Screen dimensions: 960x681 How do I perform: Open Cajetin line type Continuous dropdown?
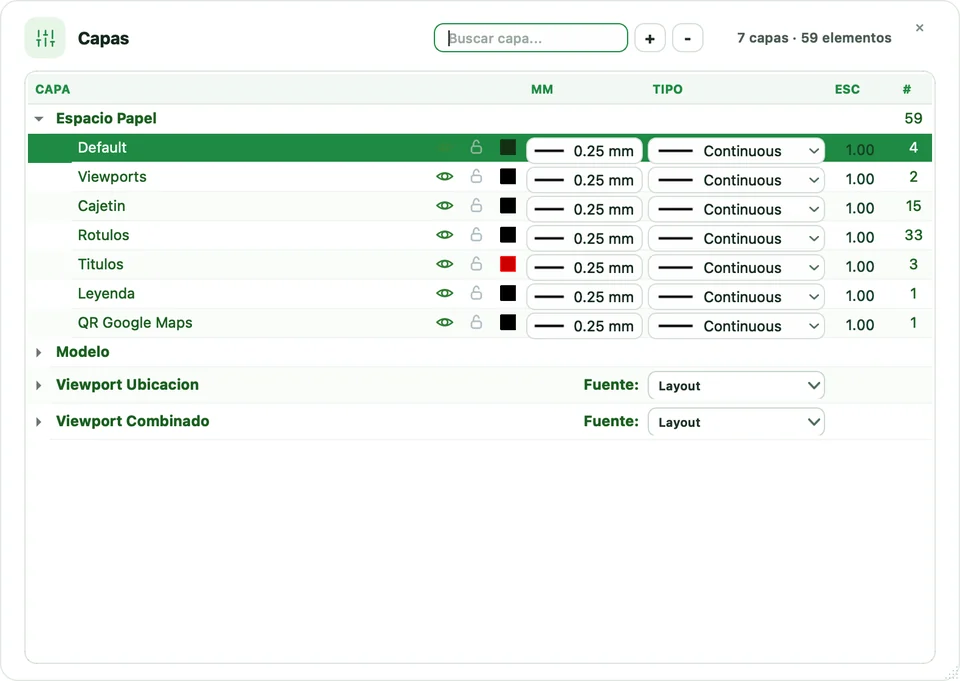[736, 209]
